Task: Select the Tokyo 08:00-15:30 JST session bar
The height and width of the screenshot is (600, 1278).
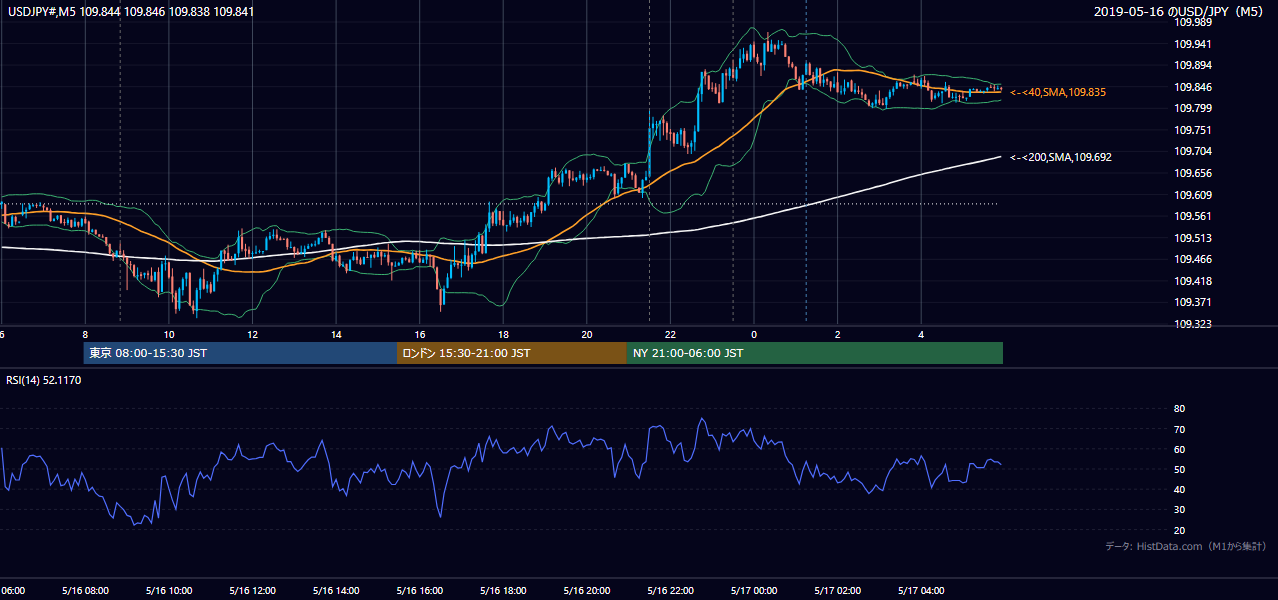Action: tap(241, 353)
